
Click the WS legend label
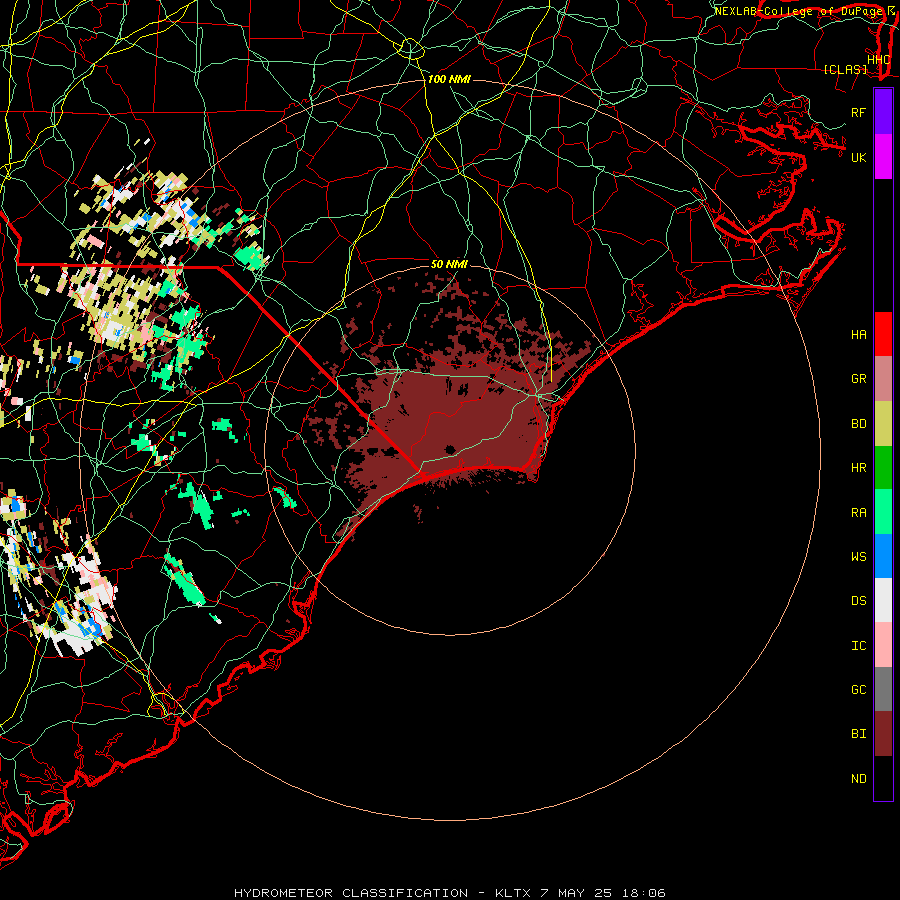pos(858,557)
